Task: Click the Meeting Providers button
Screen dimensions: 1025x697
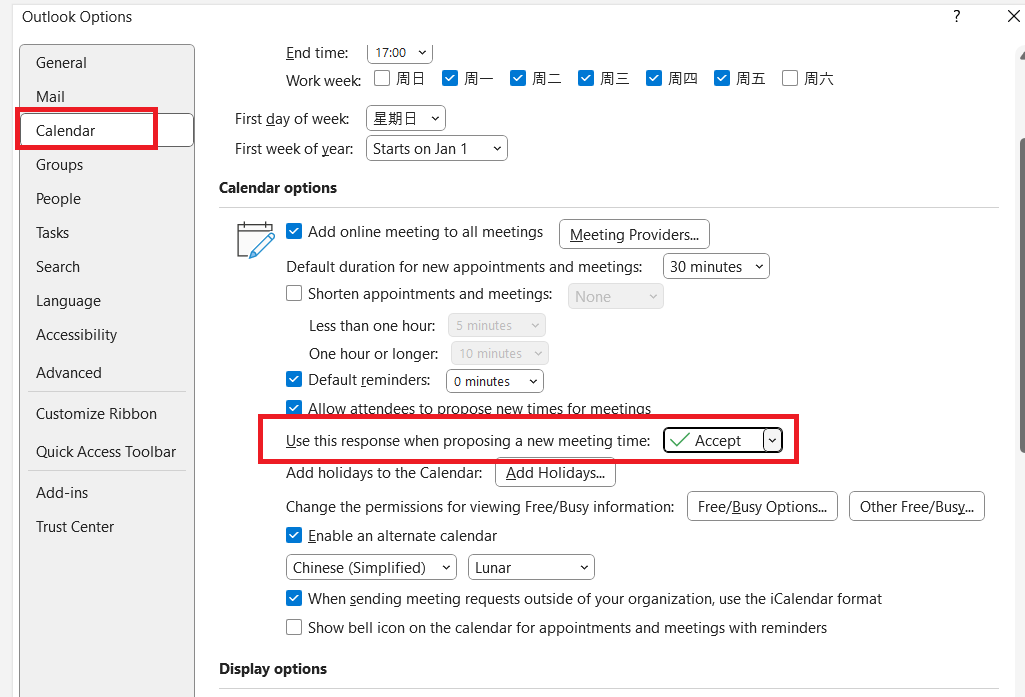Action: pyautogui.click(x=634, y=234)
